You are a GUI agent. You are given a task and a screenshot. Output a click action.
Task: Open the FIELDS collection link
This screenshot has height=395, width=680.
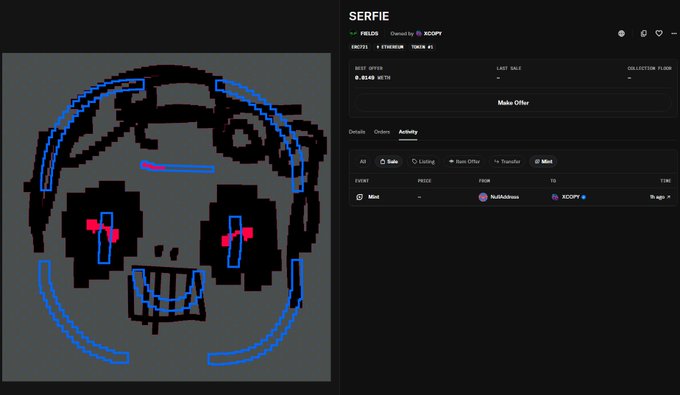pos(369,33)
